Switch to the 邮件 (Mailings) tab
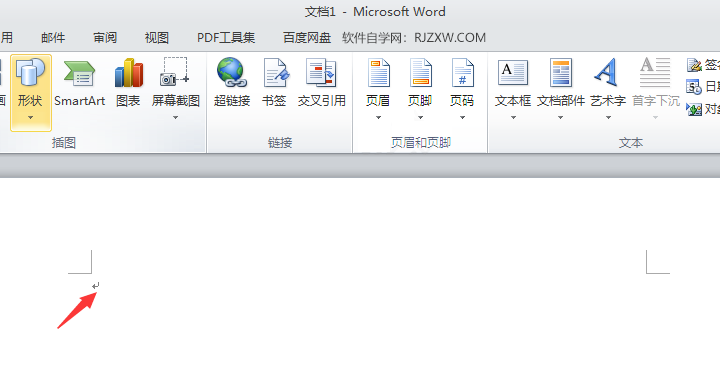 (x=53, y=38)
